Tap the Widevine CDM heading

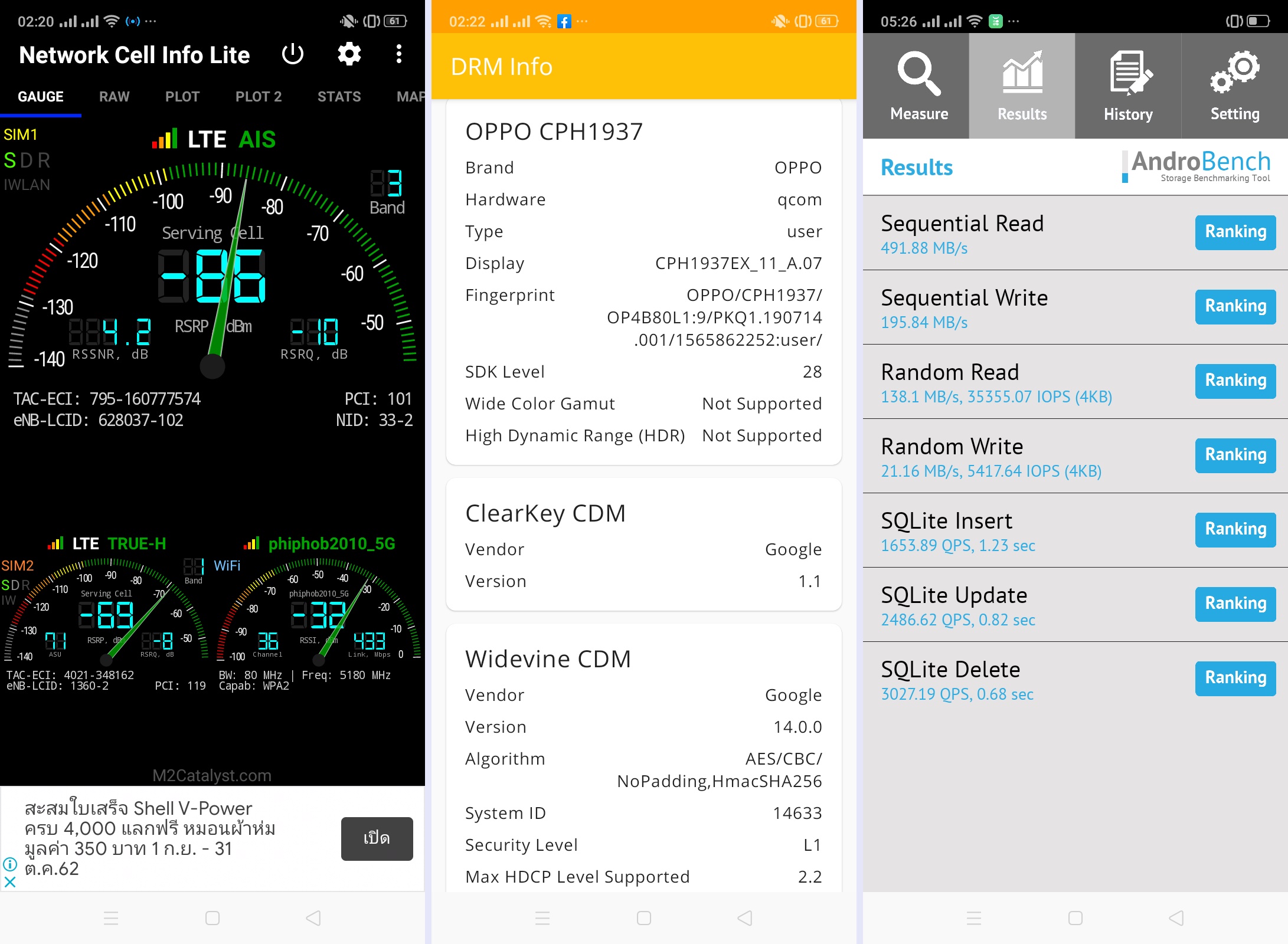point(548,659)
